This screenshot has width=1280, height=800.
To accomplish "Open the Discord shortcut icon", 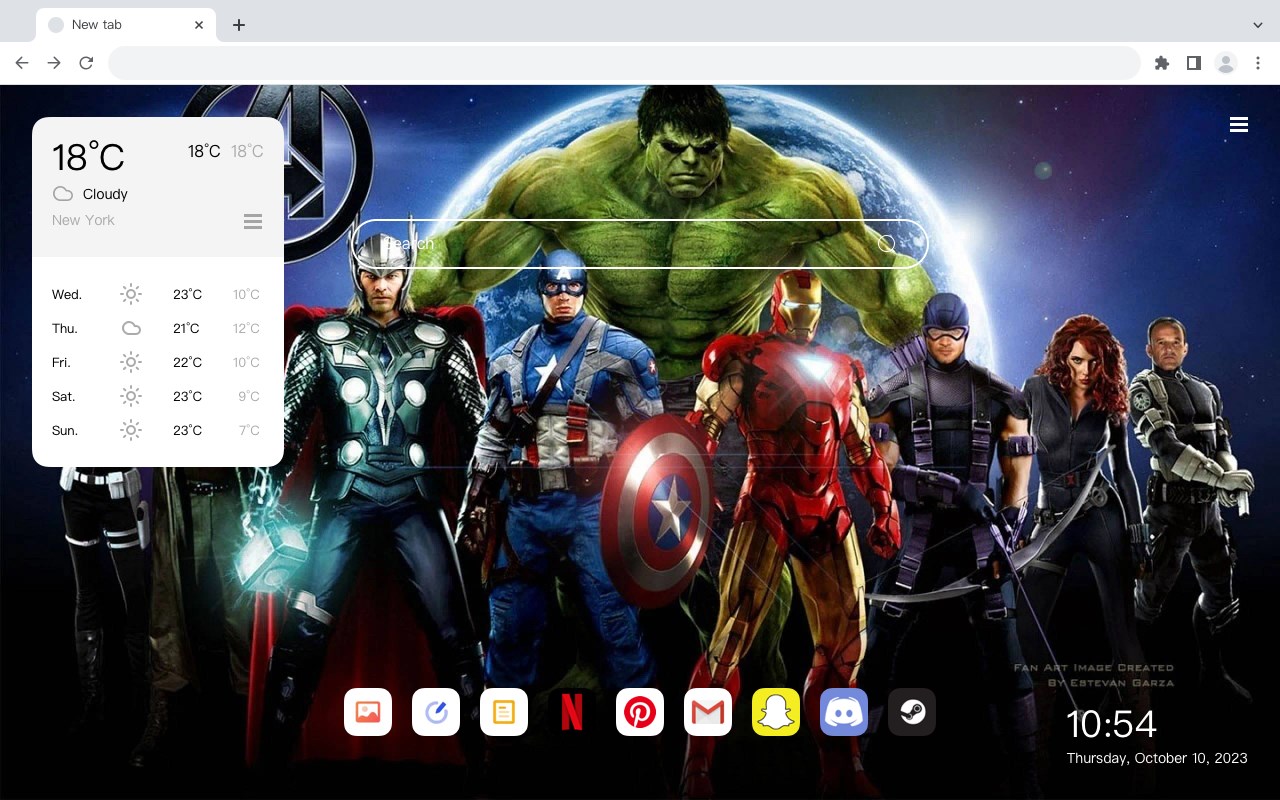I will click(844, 712).
